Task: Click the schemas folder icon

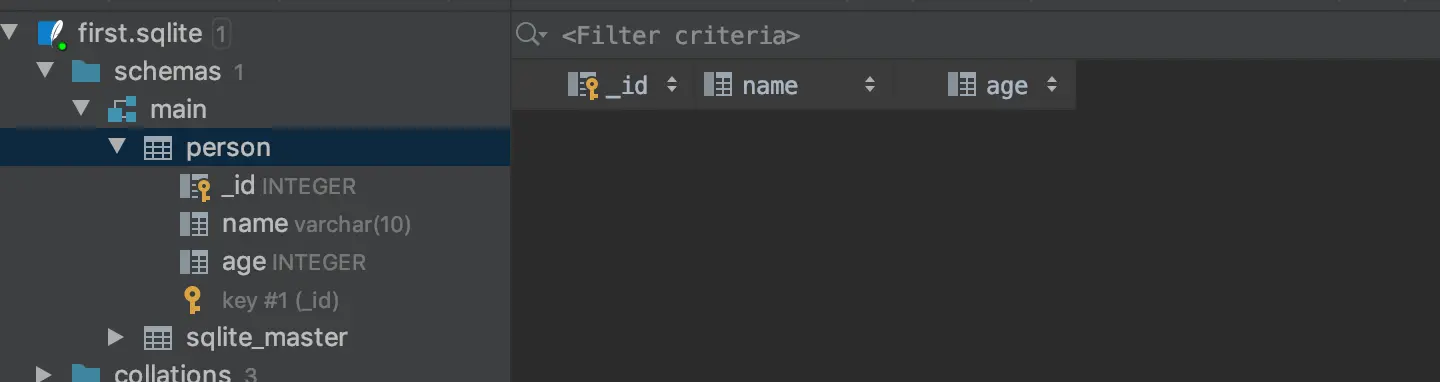Action: click(x=86, y=72)
